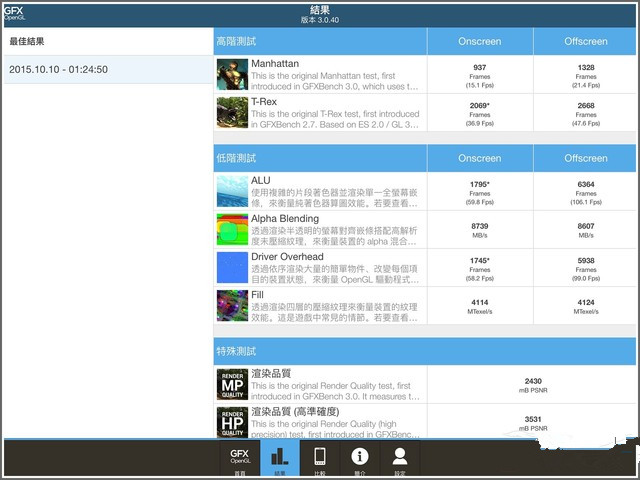Click the 結果 page title
This screenshot has height=480, width=640.
(x=320, y=9)
